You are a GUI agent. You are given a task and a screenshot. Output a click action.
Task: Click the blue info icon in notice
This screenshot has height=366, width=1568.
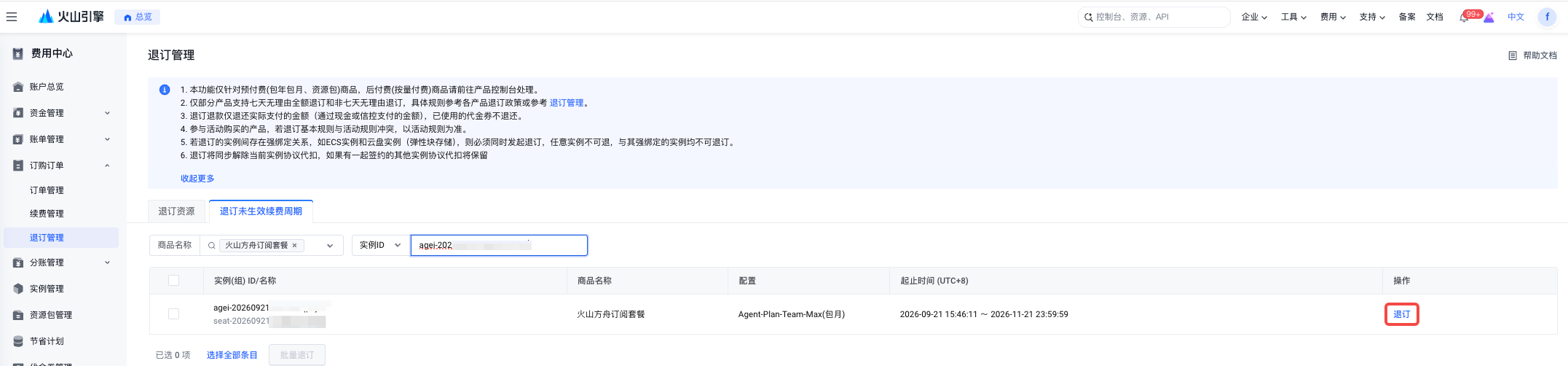click(165, 90)
